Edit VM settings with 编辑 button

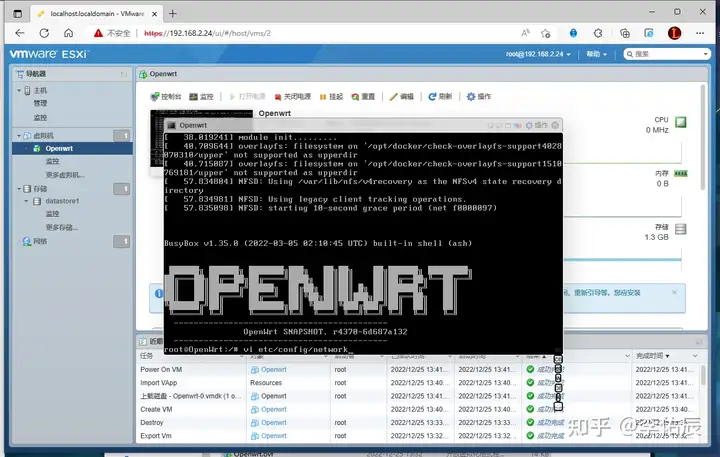tap(401, 96)
